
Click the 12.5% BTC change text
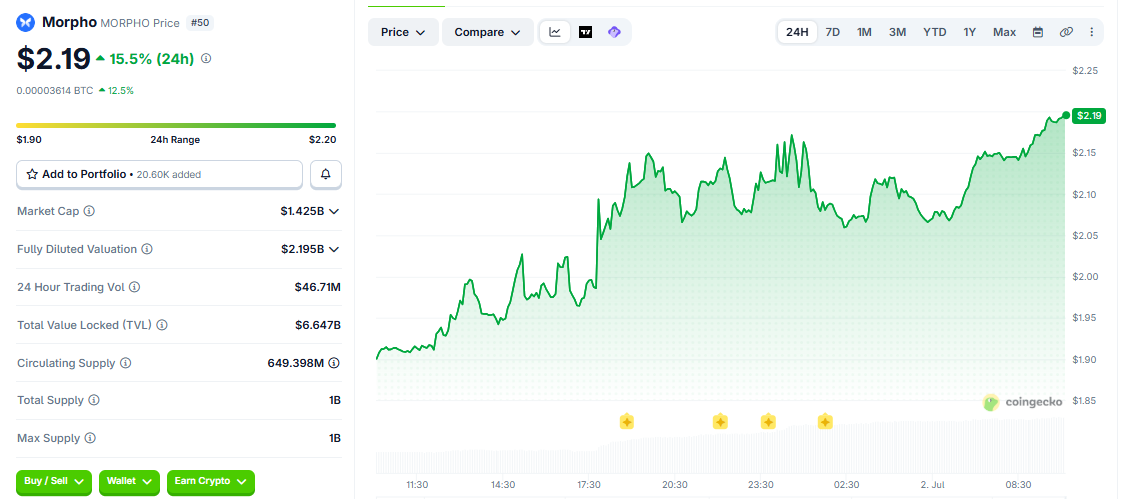pos(121,90)
